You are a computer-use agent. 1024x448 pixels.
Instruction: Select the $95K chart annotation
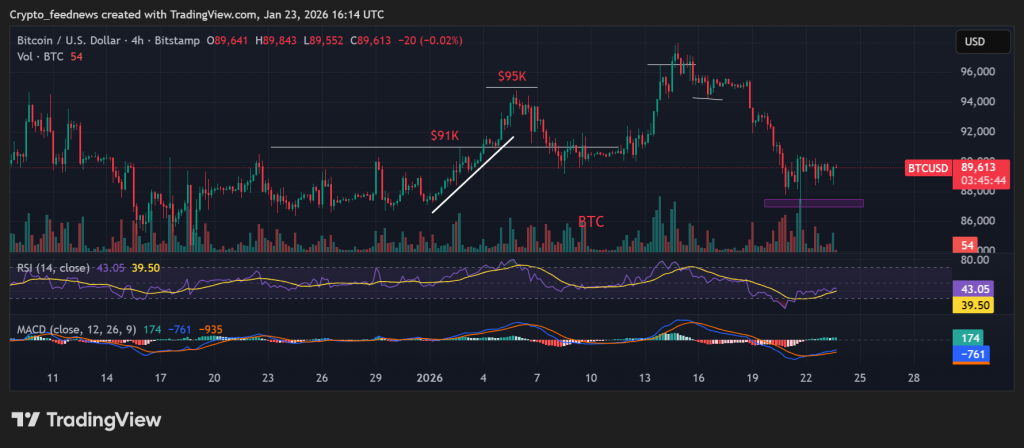pyautogui.click(x=511, y=76)
